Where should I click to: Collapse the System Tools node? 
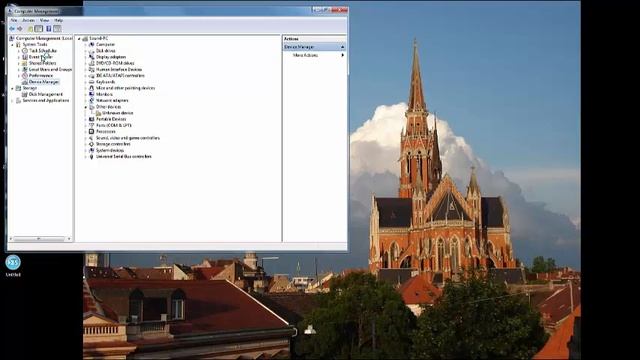click(x=12, y=44)
